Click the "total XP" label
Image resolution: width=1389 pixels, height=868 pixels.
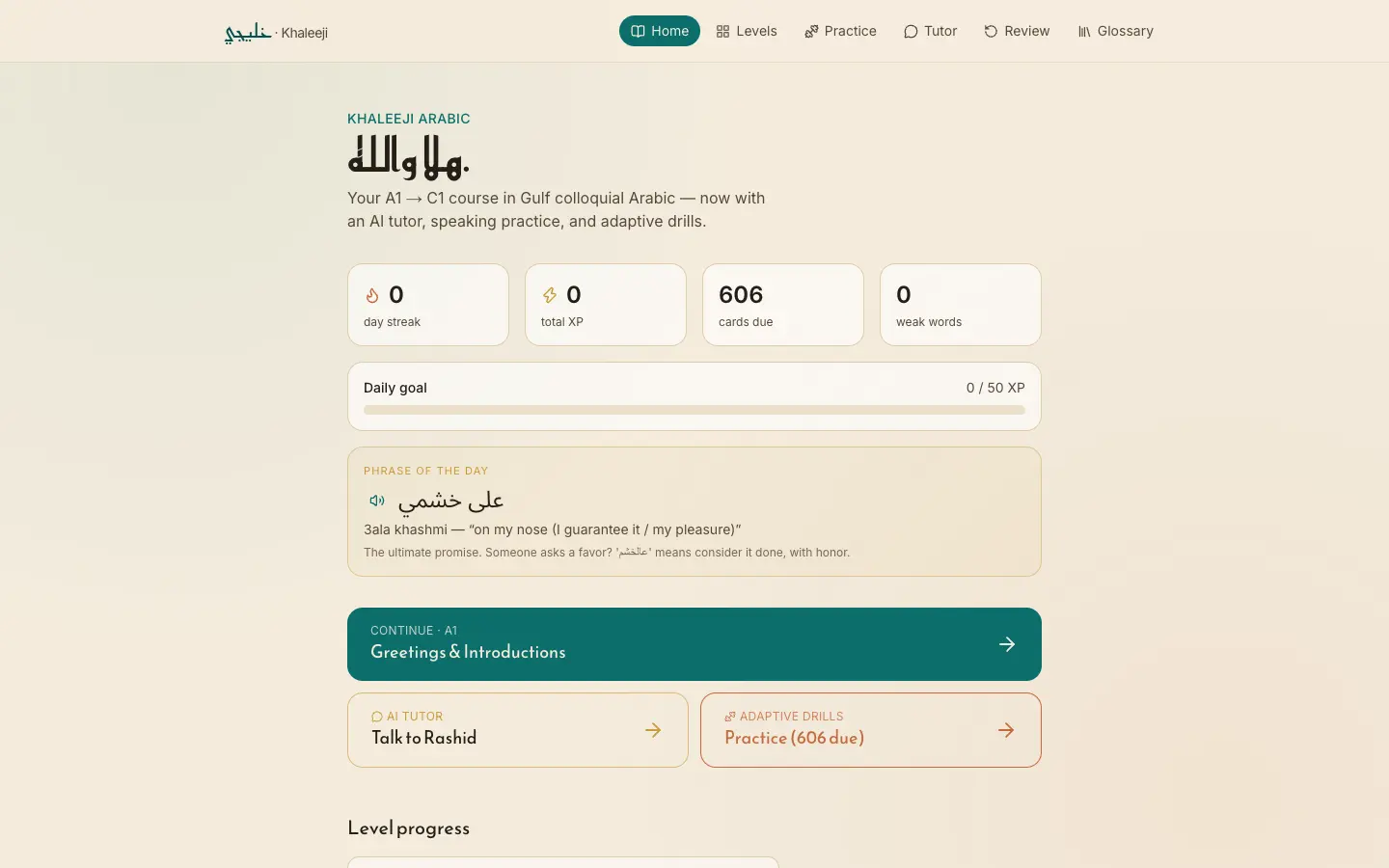(x=562, y=322)
